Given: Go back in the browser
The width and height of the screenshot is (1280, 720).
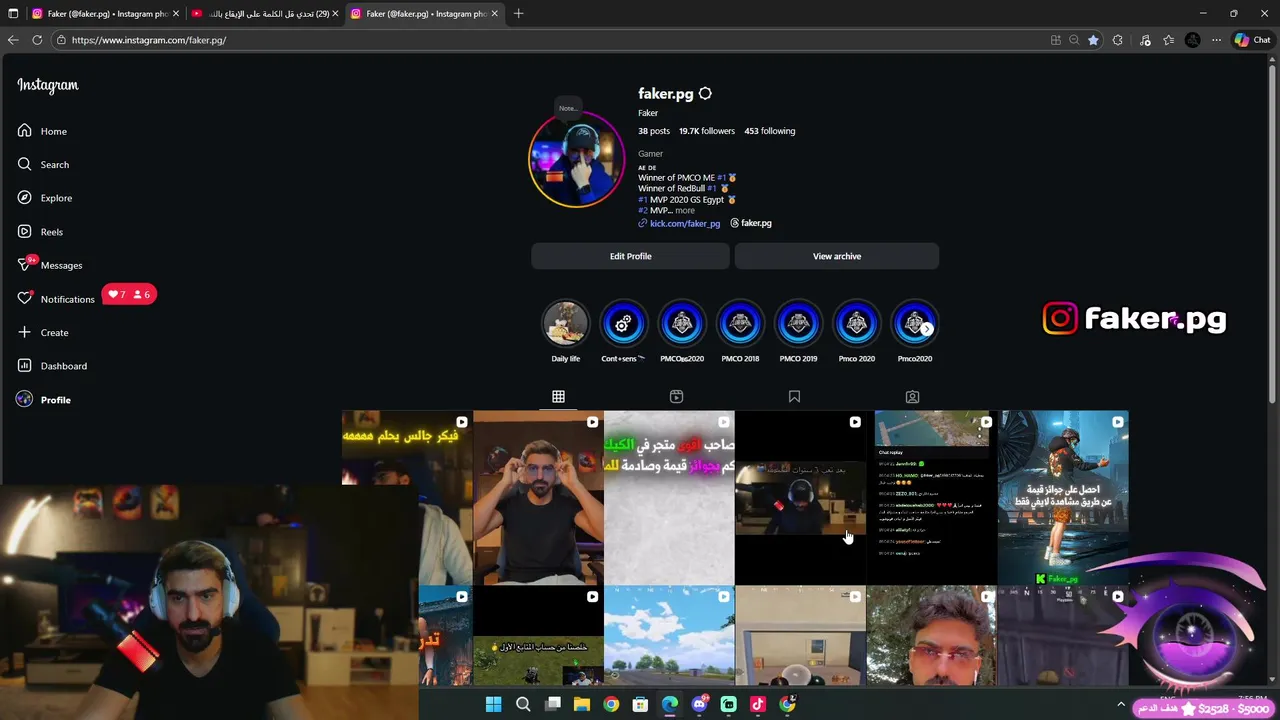Looking at the screenshot, I should [x=13, y=40].
